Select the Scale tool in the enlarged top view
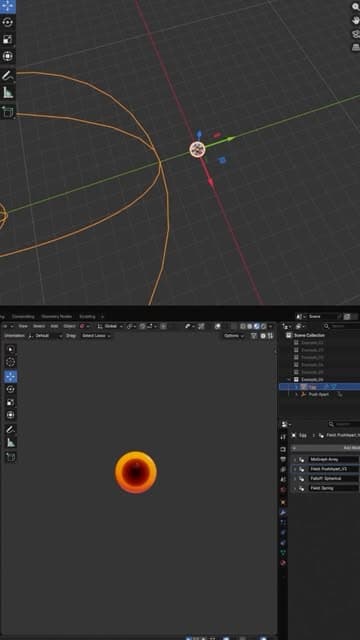 (x=8, y=39)
